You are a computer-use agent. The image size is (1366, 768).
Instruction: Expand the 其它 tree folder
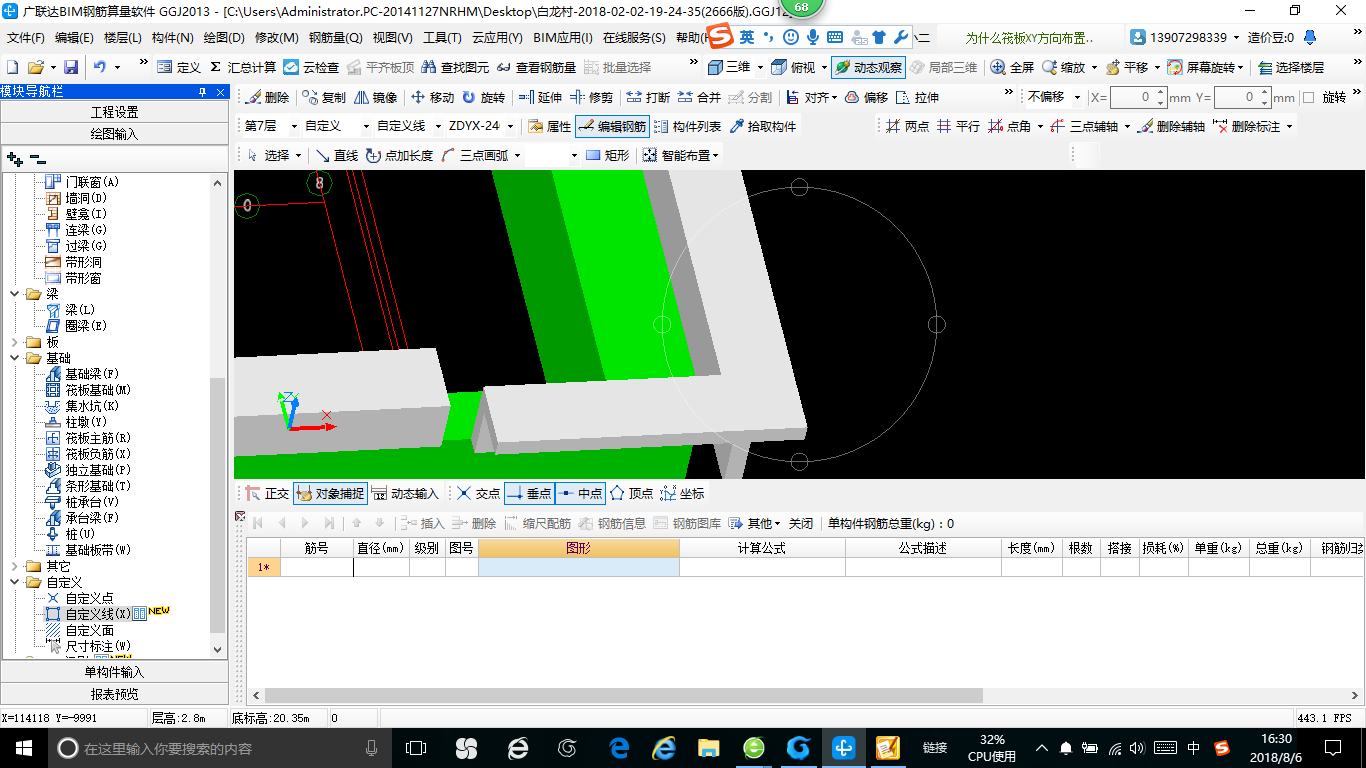point(15,566)
